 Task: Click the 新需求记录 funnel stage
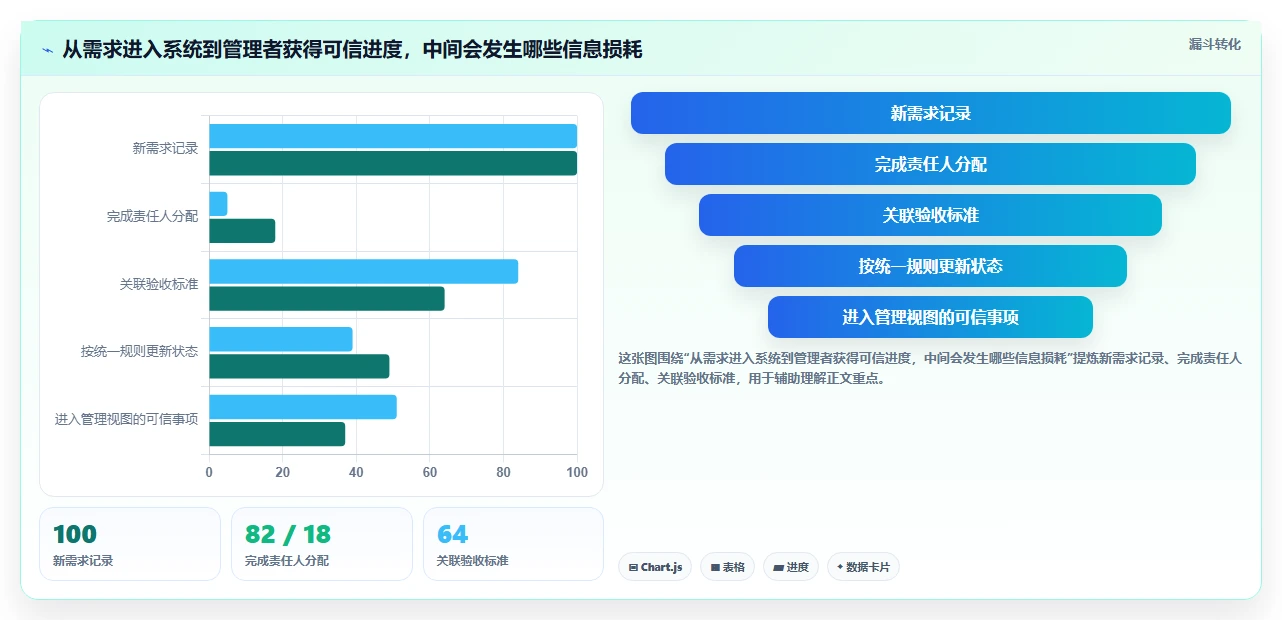tap(930, 113)
